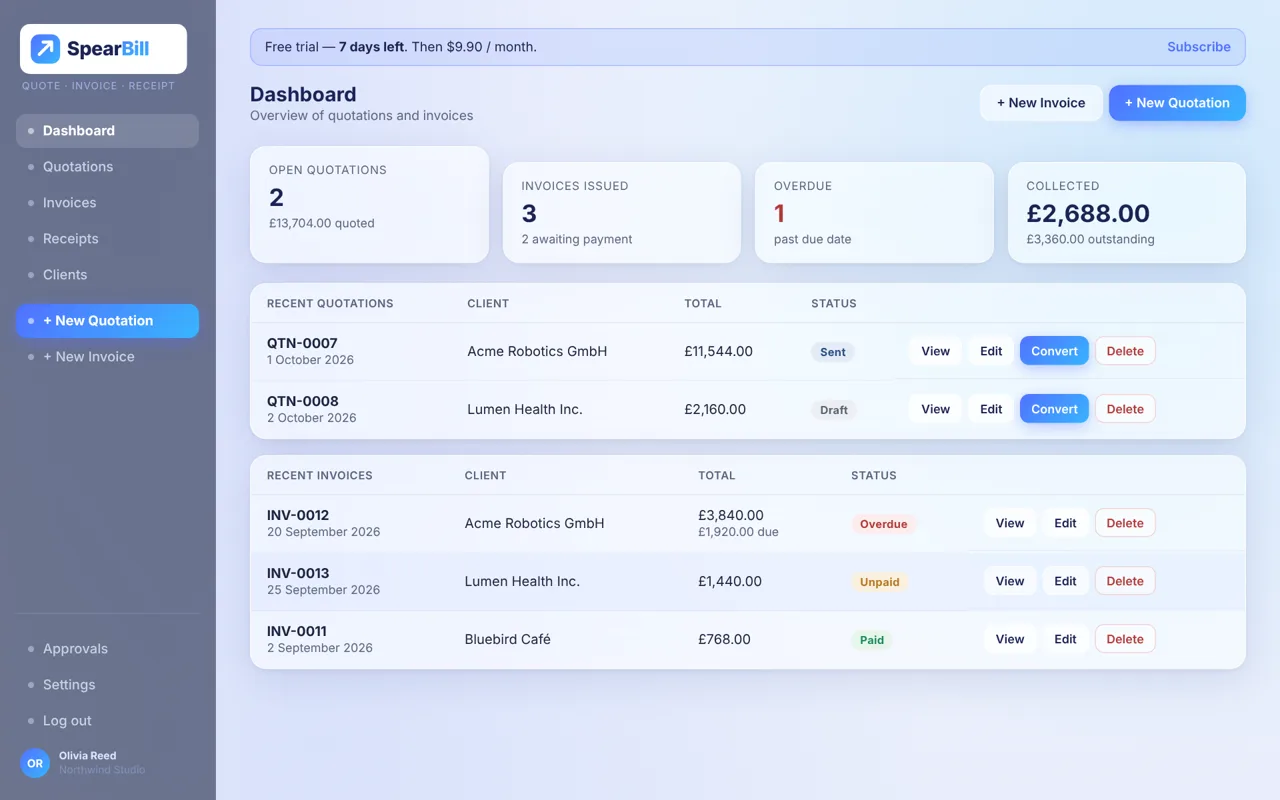The width and height of the screenshot is (1280, 800).
Task: Edit invoice INV-0013
Action: pos(1066,581)
